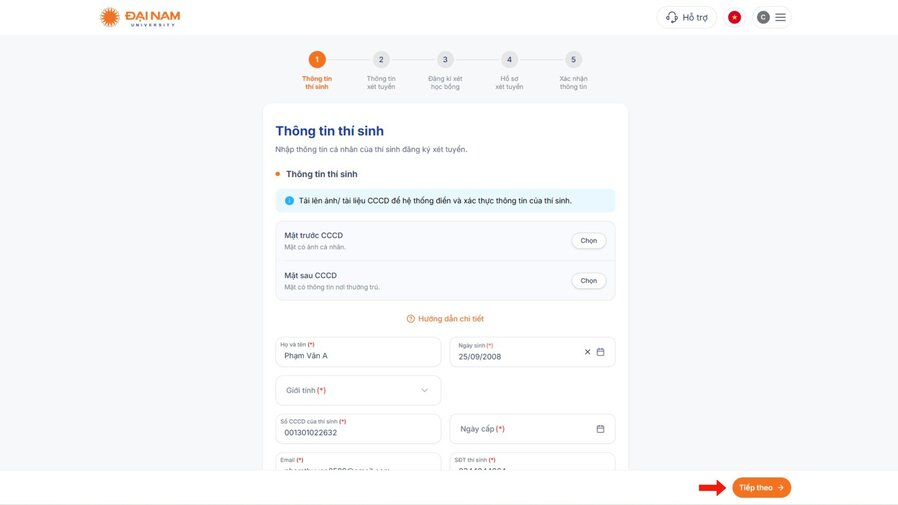Viewport: 898px width, 505px height.
Task: Click the blue info icon in notice
Action: click(289, 200)
